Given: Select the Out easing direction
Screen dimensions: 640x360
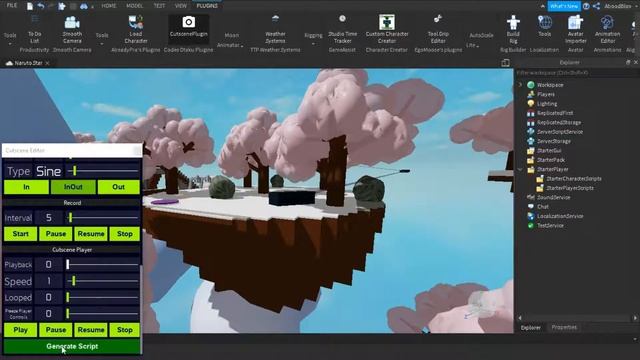Looking at the screenshot, I should (118, 187).
